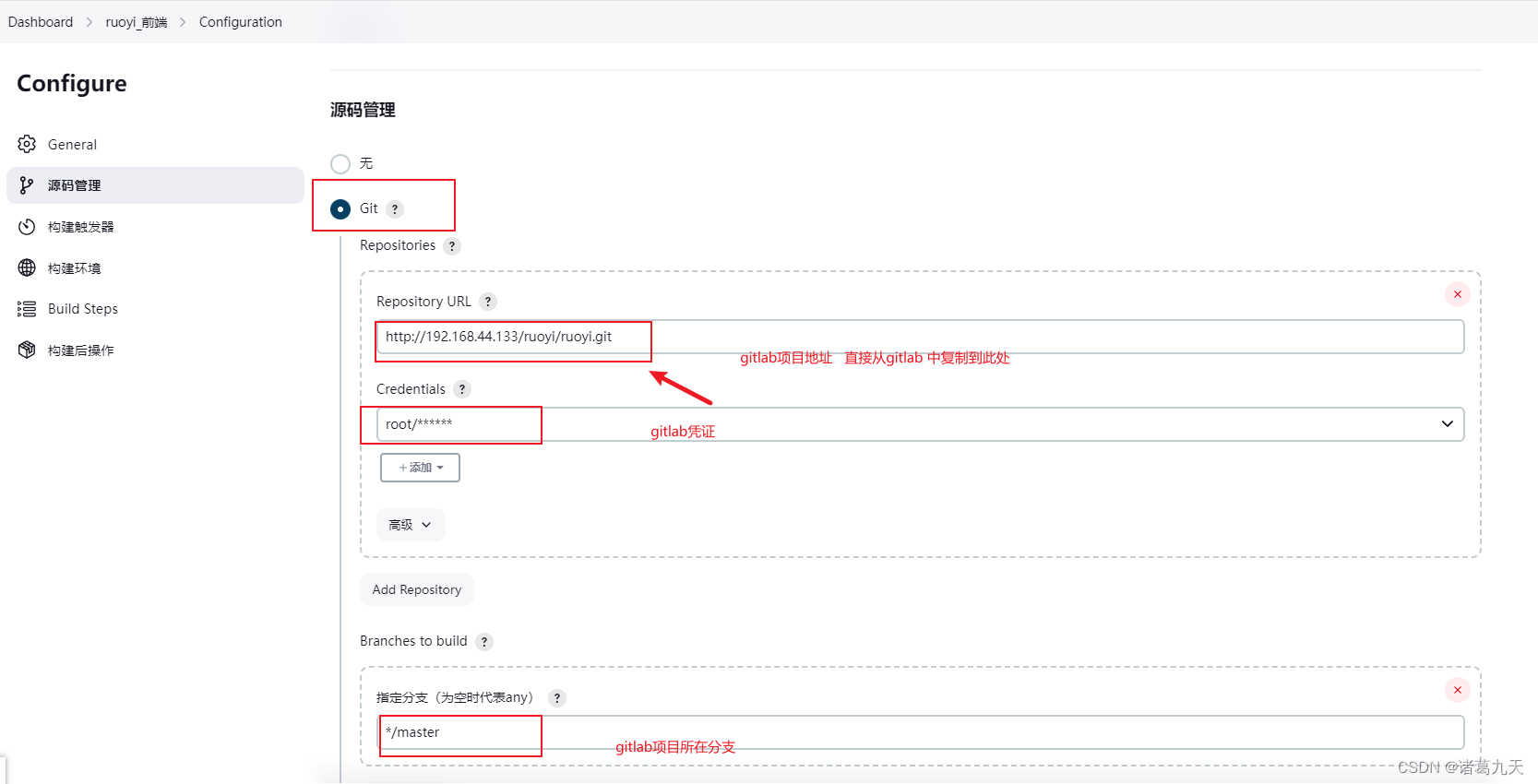
Task: Go to 构建后操作 section
Action: (155, 350)
